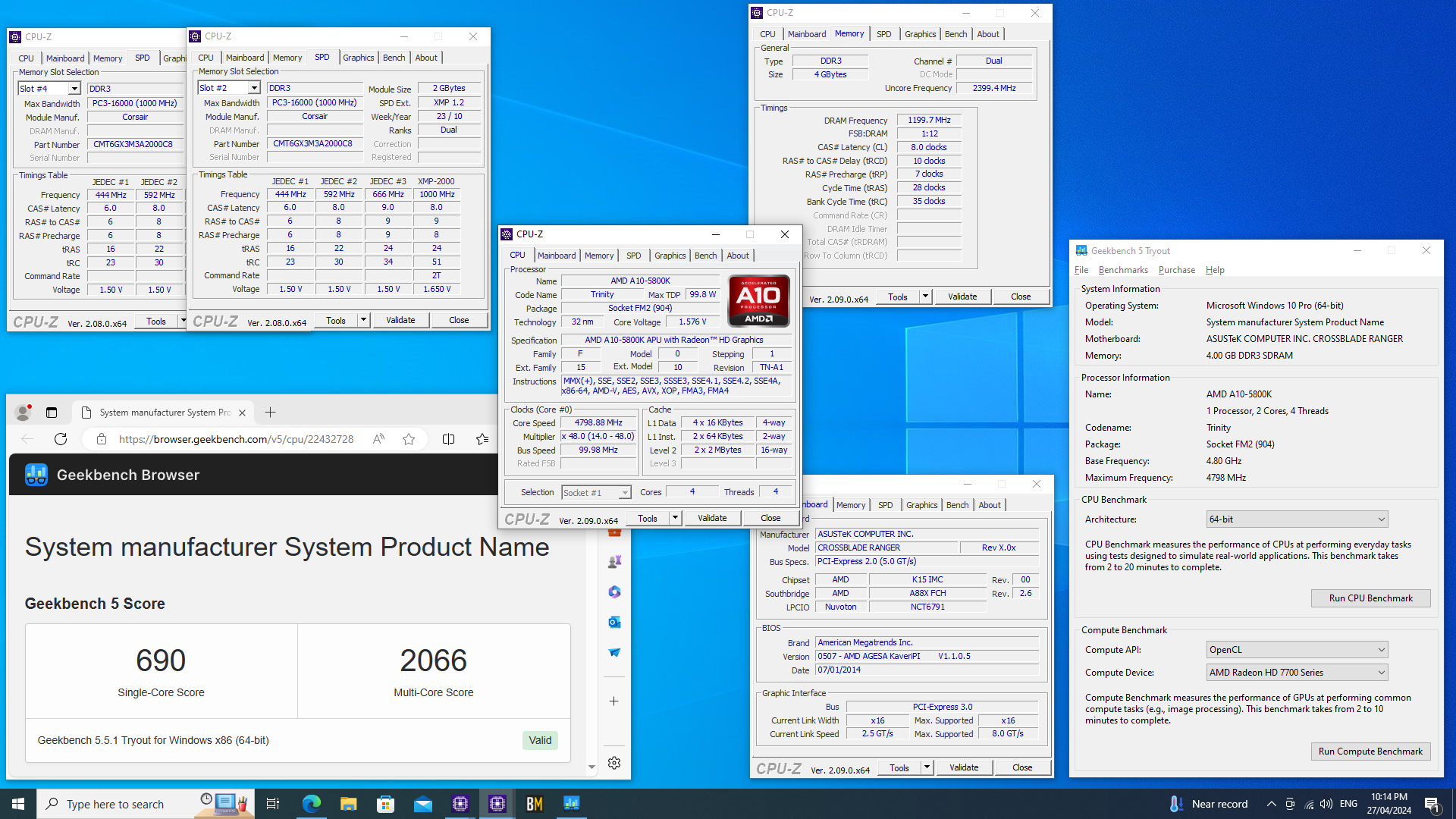Open Task View from the taskbar
Viewport: 1456px width, 819px height.
[x=273, y=804]
